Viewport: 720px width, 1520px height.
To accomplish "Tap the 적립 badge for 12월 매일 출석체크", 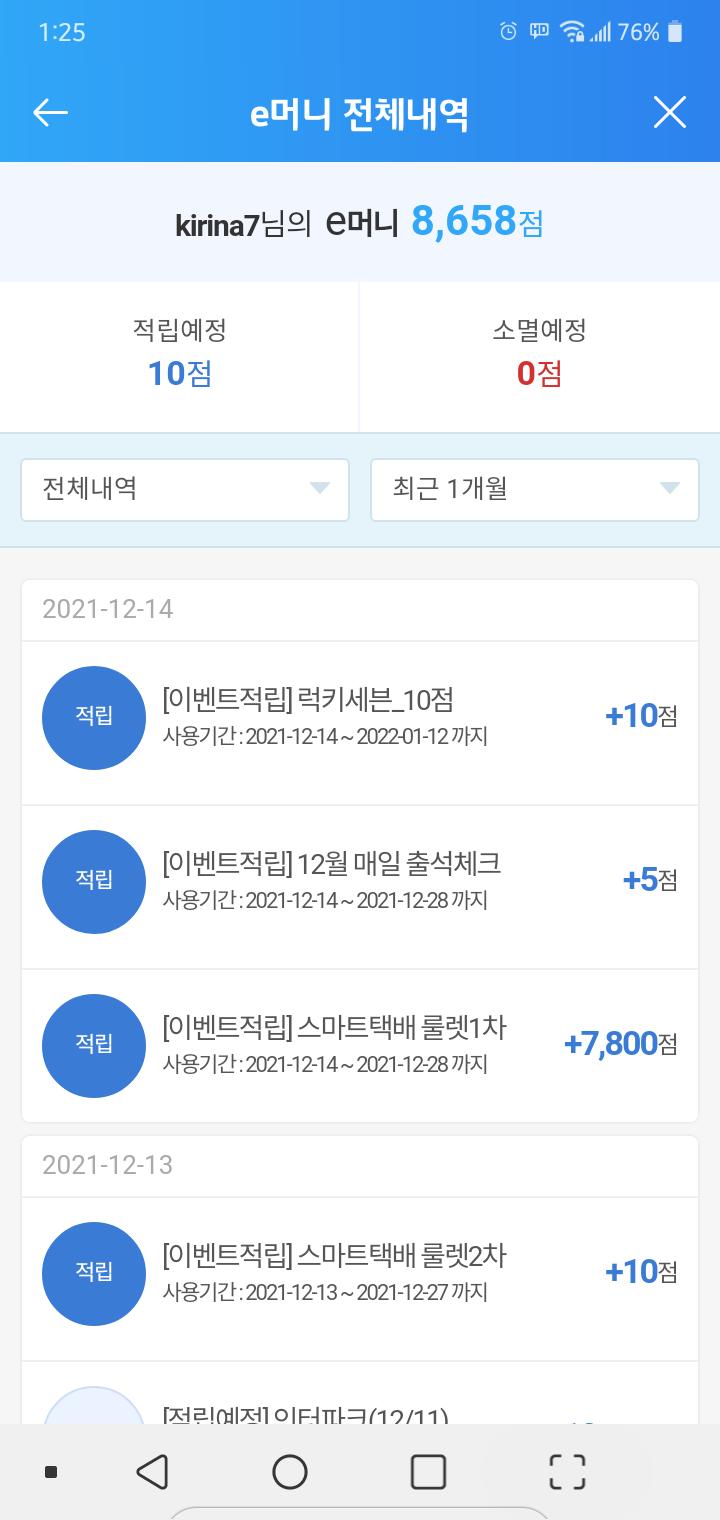I will tap(94, 881).
